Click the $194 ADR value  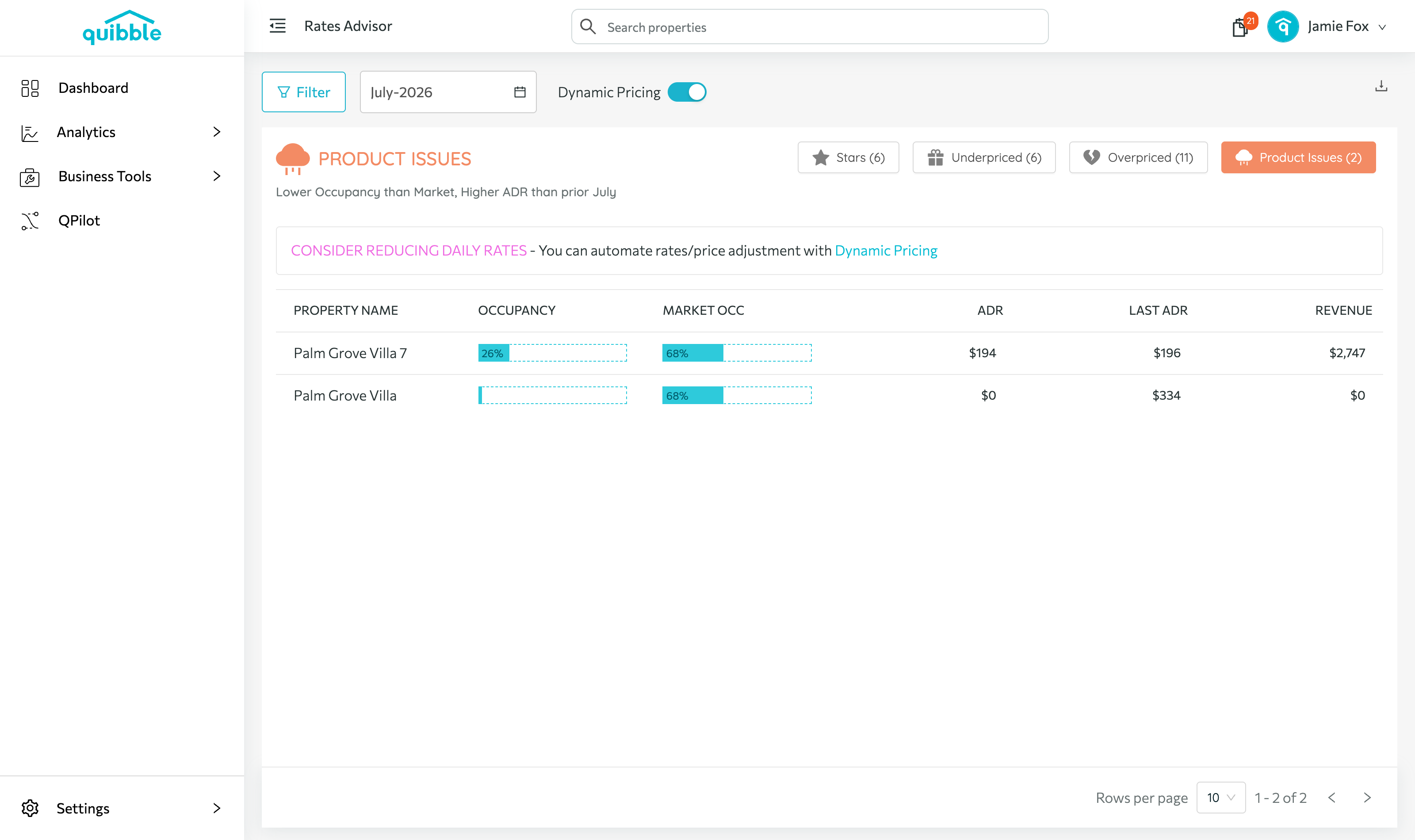982,353
